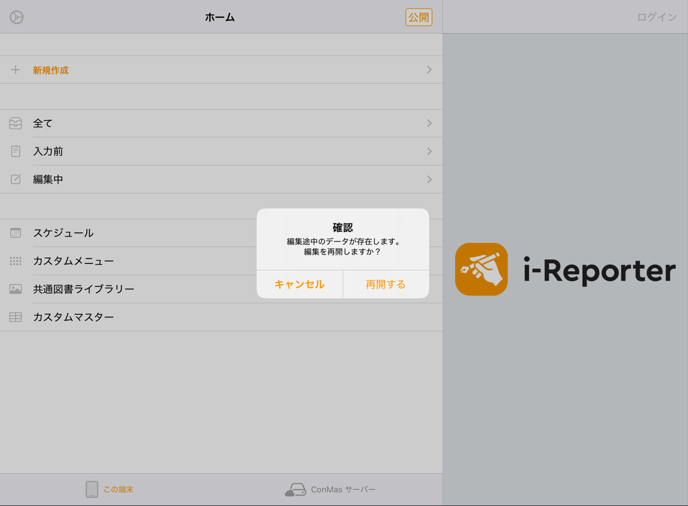Open the settings gear icon in the header
This screenshot has width=688, height=506.
17,18
